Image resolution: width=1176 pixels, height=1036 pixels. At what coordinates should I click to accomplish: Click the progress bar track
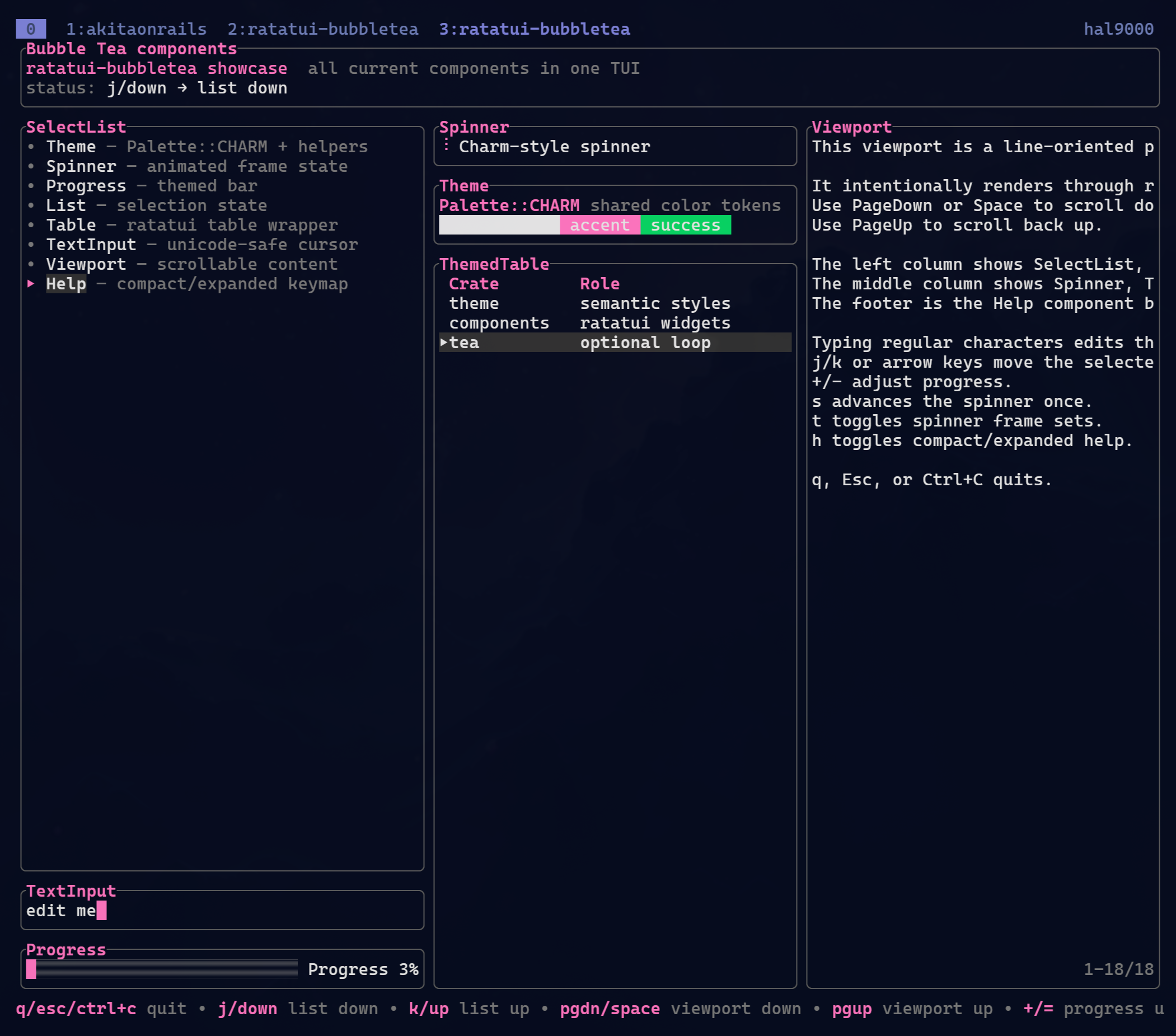click(x=162, y=969)
